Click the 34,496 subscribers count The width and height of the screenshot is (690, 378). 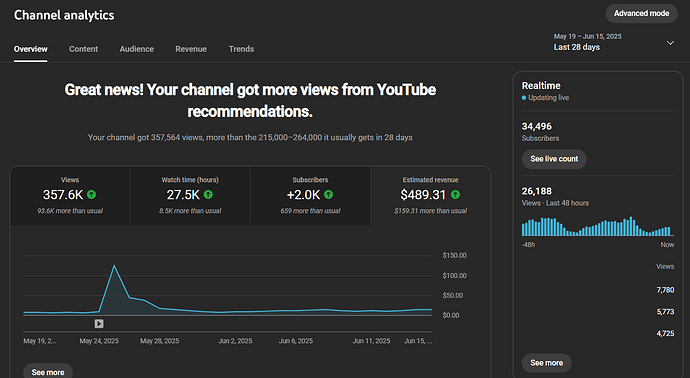(x=536, y=126)
